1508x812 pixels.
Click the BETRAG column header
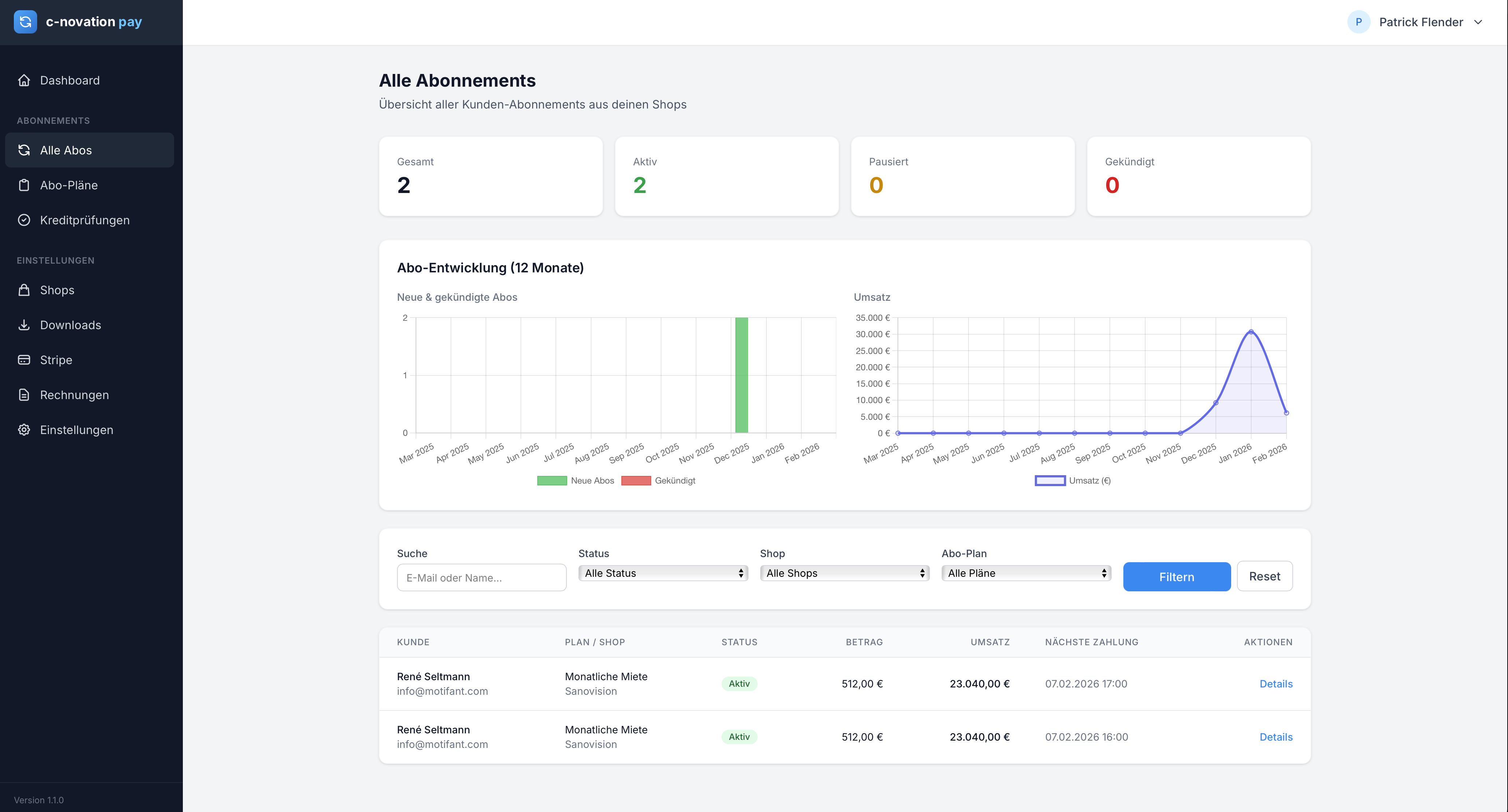click(x=864, y=642)
